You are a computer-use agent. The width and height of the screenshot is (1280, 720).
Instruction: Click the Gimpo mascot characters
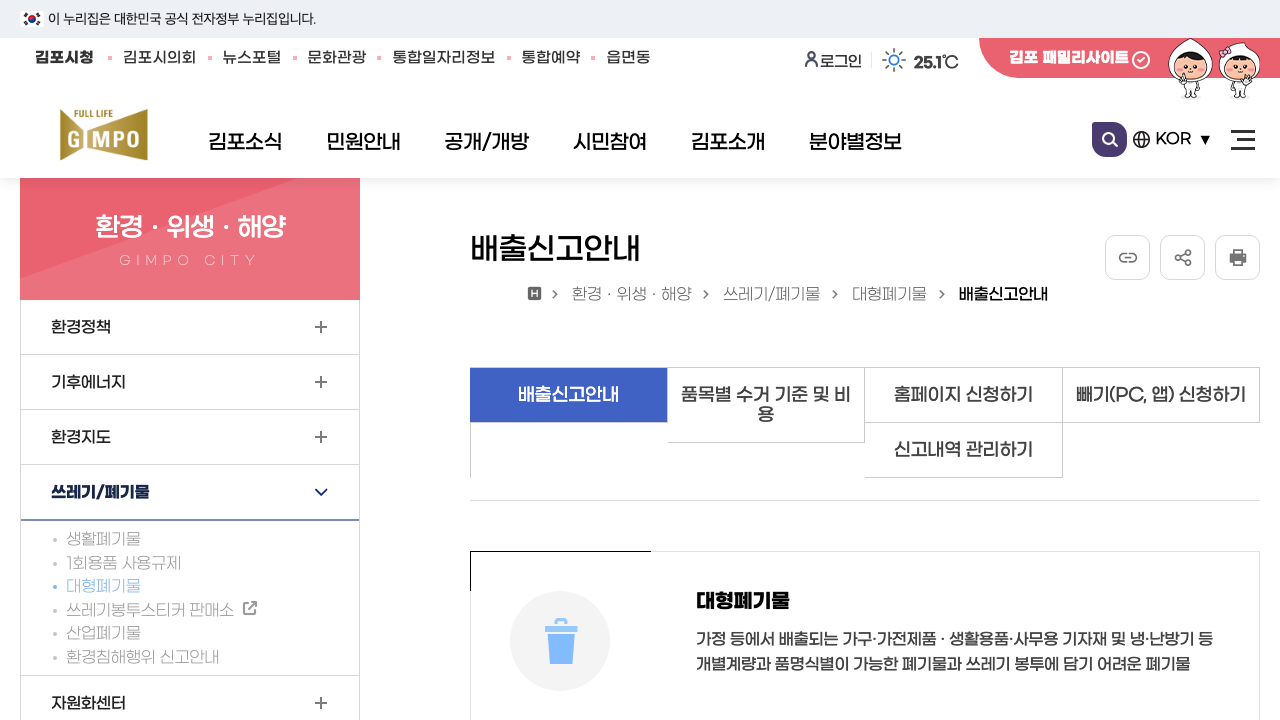click(x=1214, y=69)
